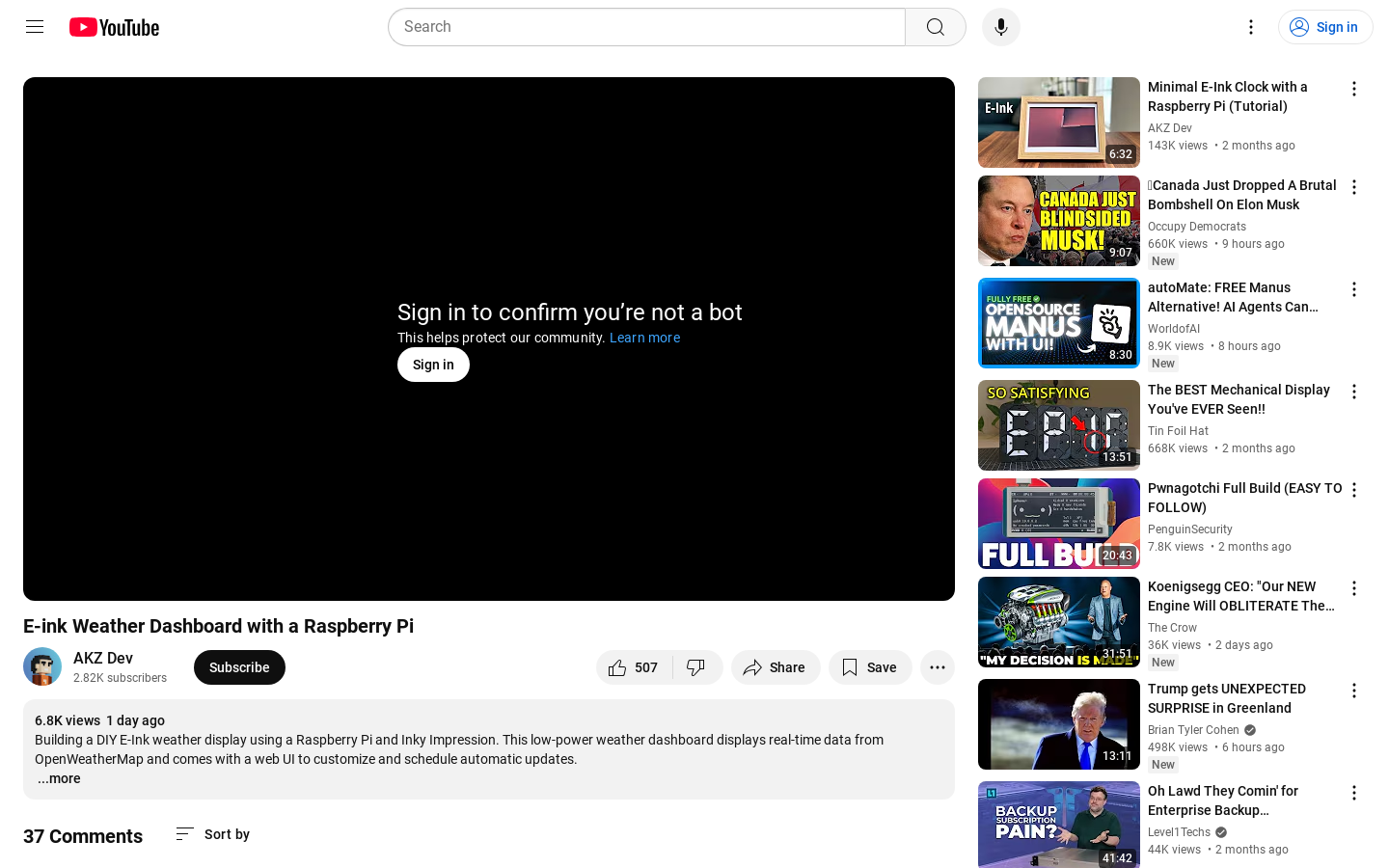Open Oh Lawd They Comin' thumbnail
Image resolution: width=1389 pixels, height=868 pixels.
click(1058, 825)
